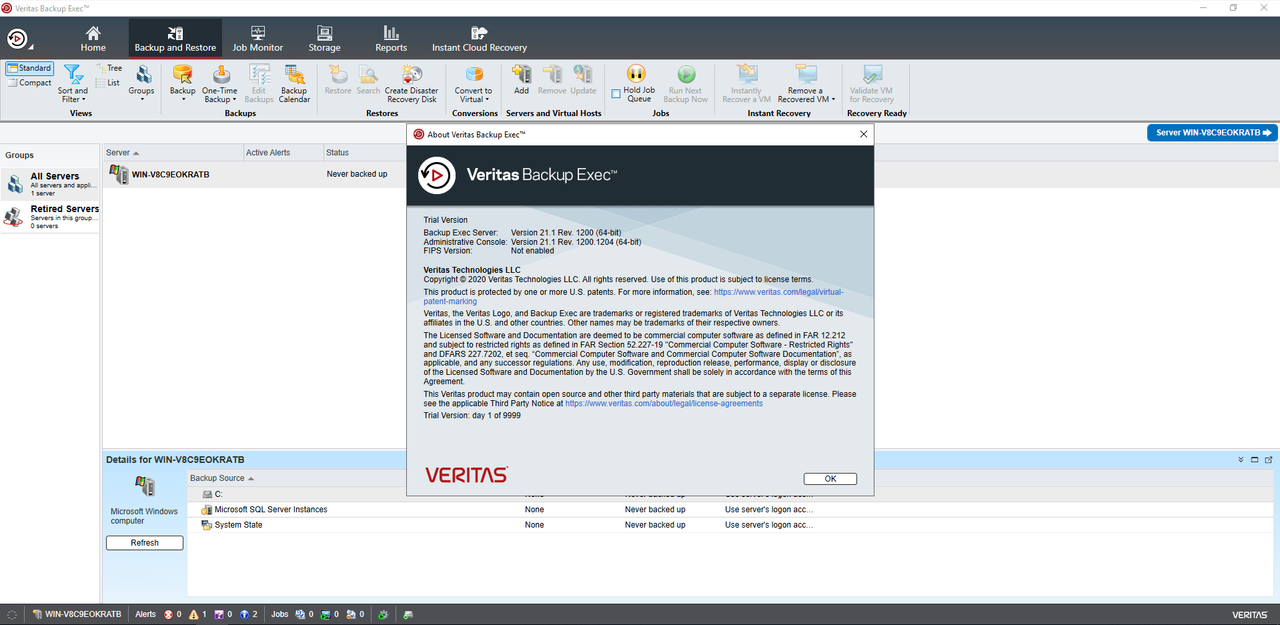Click the last device icon in status bar

point(408,614)
